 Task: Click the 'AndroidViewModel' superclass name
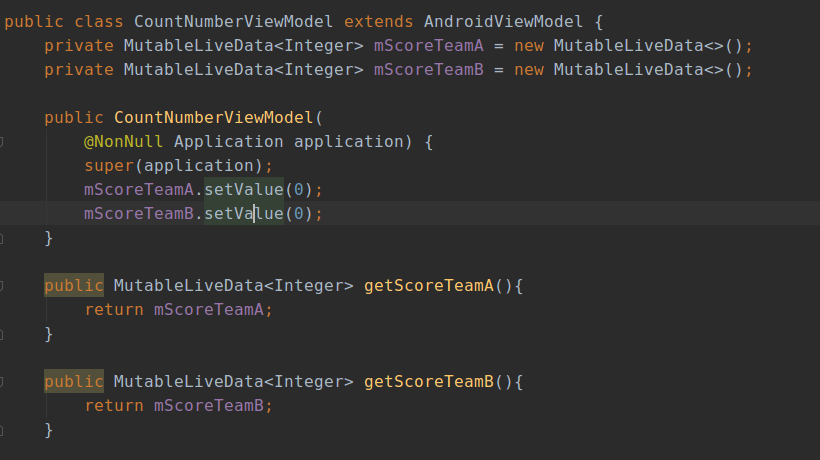click(x=503, y=22)
